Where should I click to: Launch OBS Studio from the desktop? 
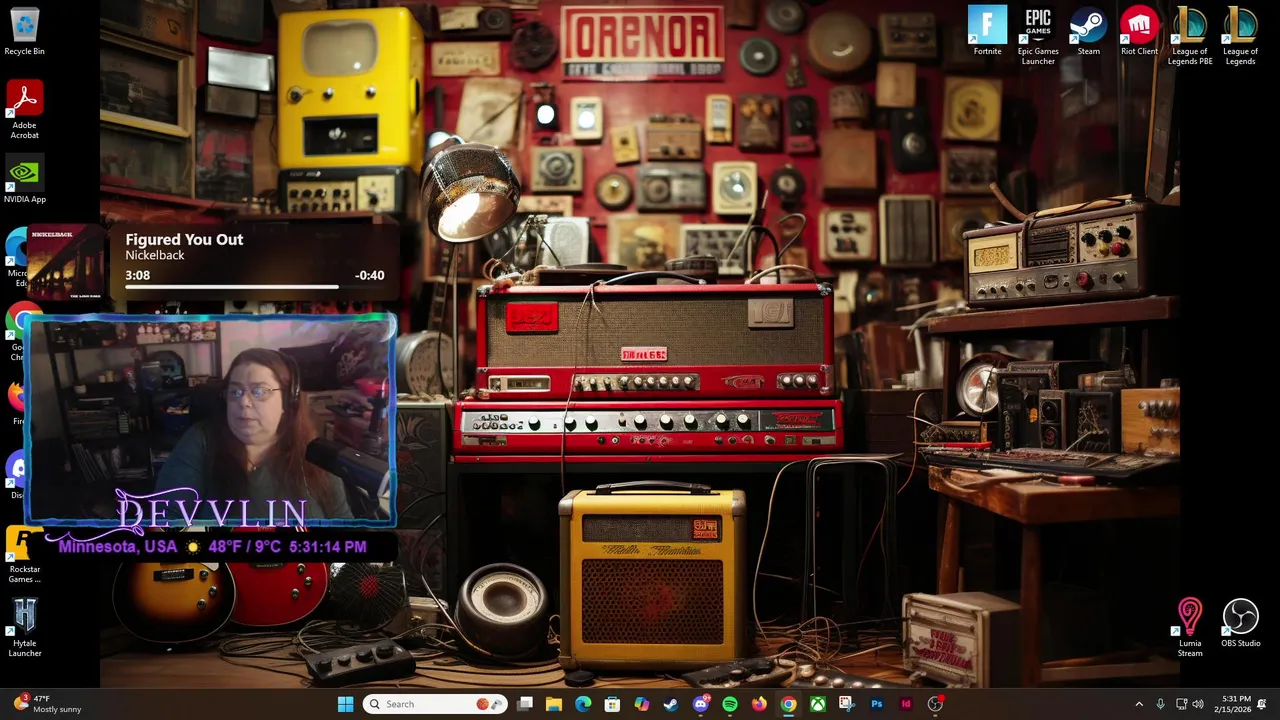(x=1240, y=623)
